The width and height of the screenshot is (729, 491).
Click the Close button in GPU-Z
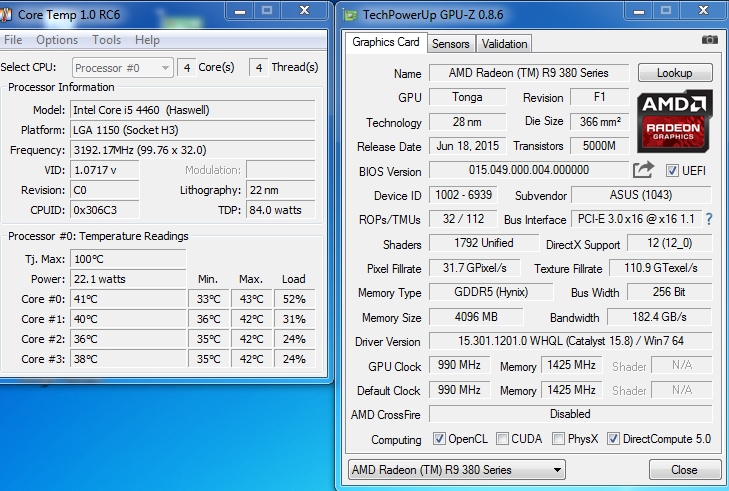pos(685,470)
